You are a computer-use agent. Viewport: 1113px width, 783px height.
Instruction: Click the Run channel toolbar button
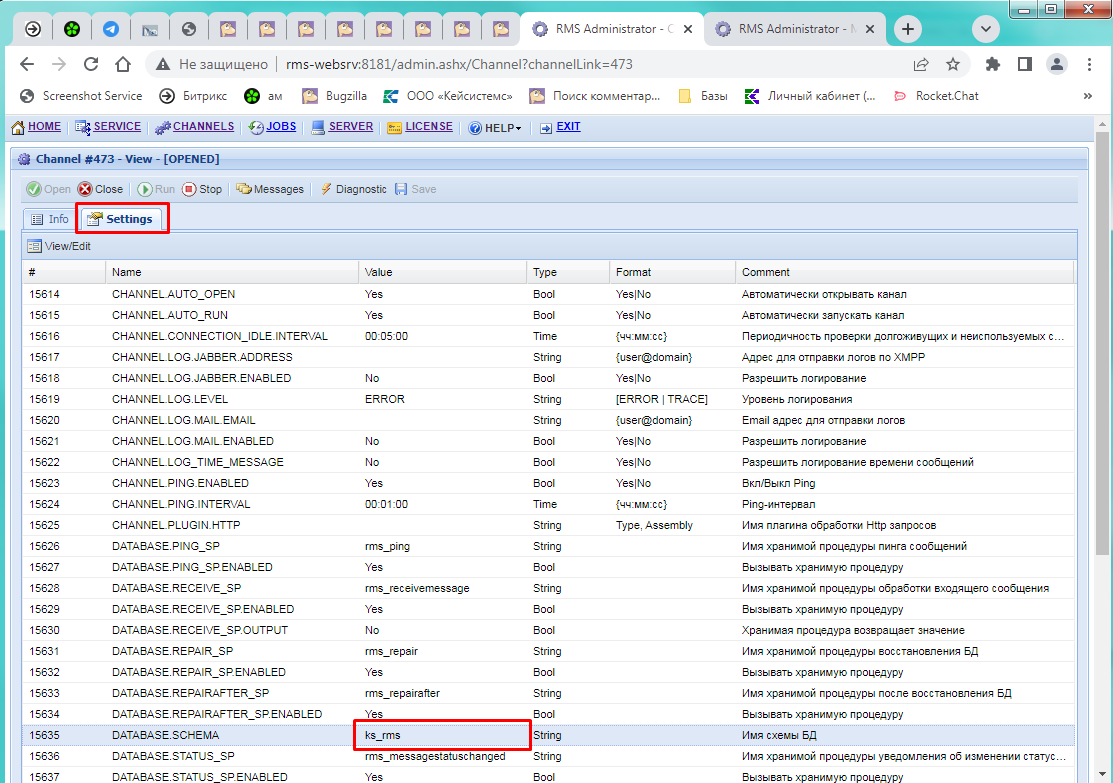[x=155, y=189]
